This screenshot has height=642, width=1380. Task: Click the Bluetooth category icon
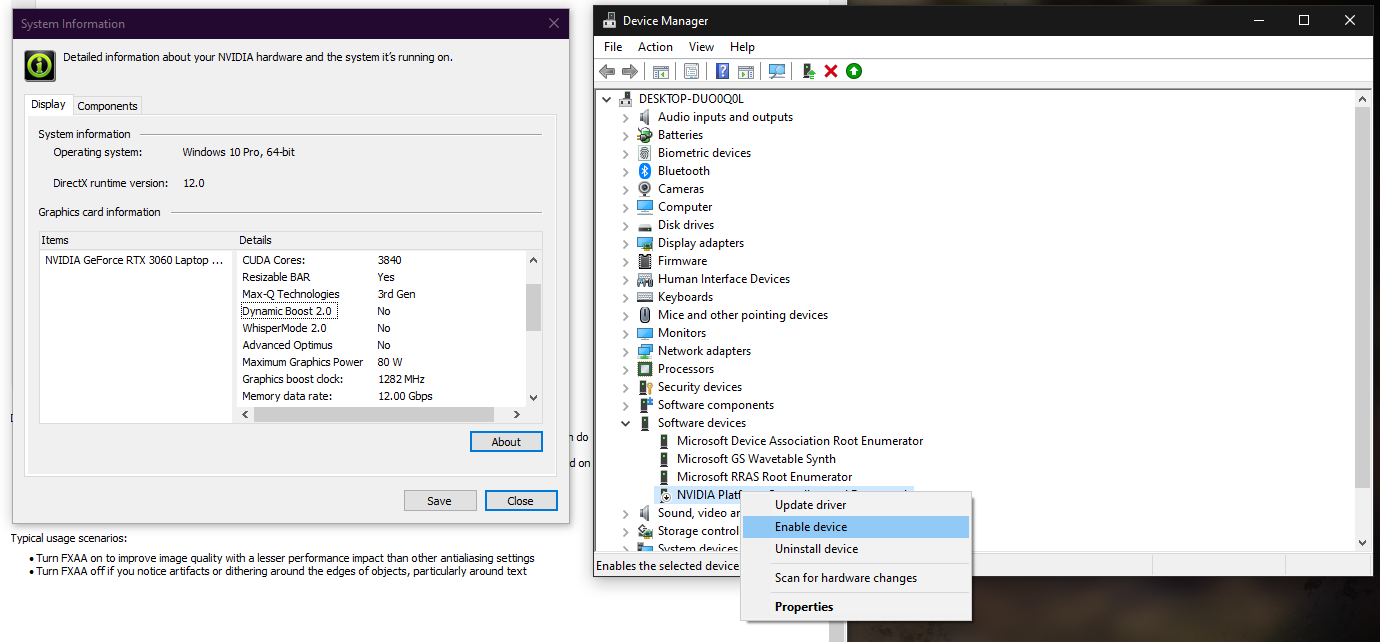pos(645,171)
